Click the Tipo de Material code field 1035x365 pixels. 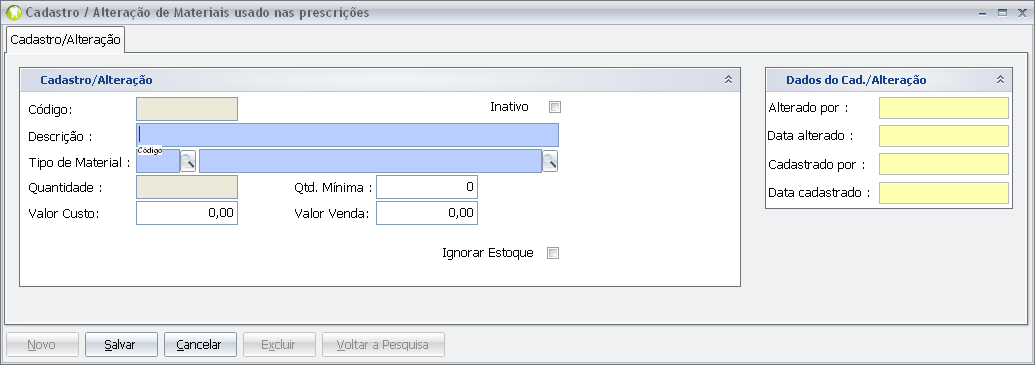(158, 161)
